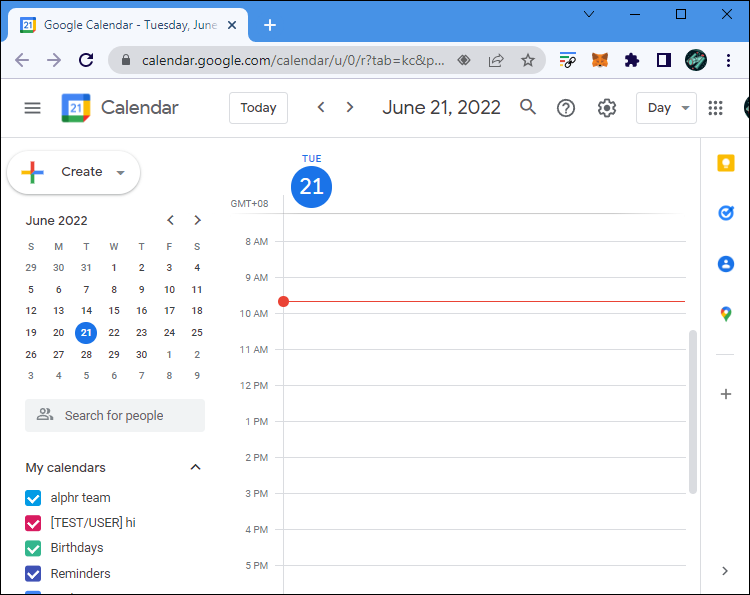The width and height of the screenshot is (750, 595).
Task: Go back in browser history
Action: pos(22,60)
